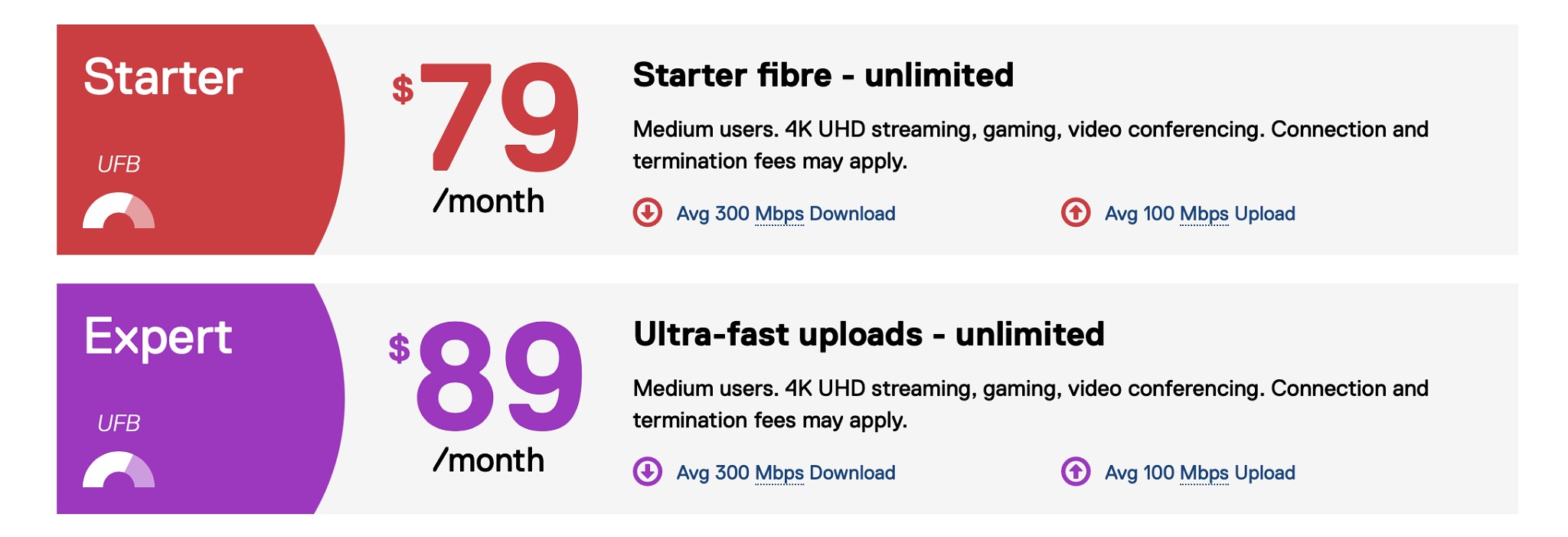Click the red upload arrow icon

[1076, 212]
